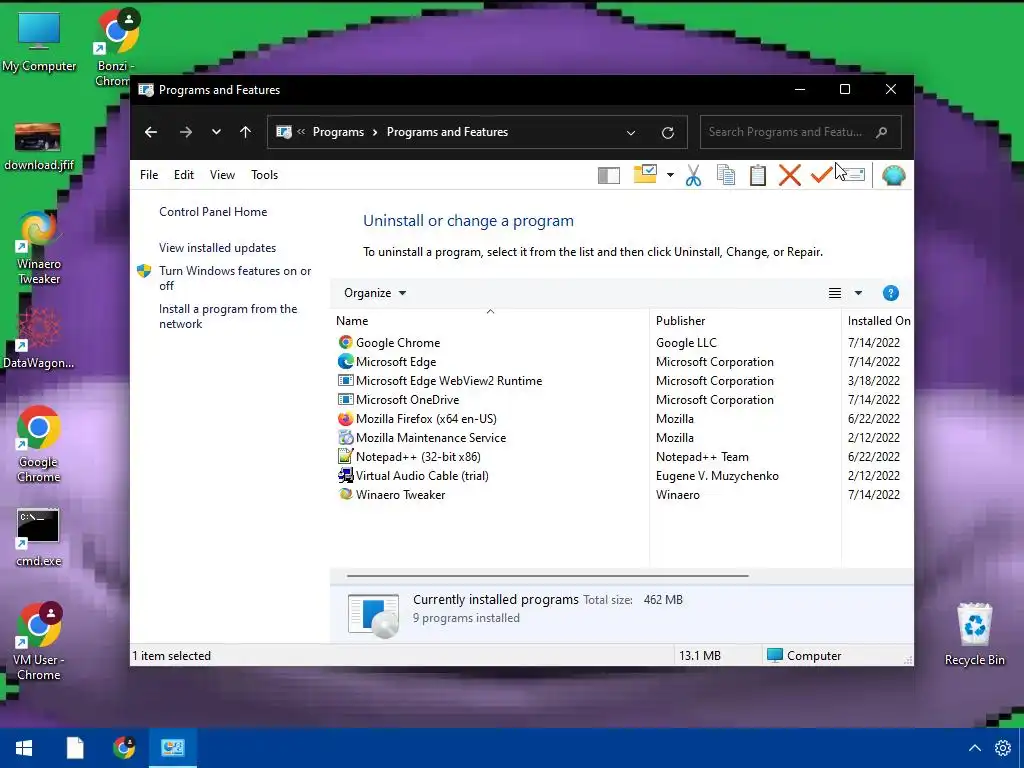This screenshot has height=768, width=1024.
Task: Click the Eugene V. Muzychenko publisher cell
Action: (x=717, y=475)
